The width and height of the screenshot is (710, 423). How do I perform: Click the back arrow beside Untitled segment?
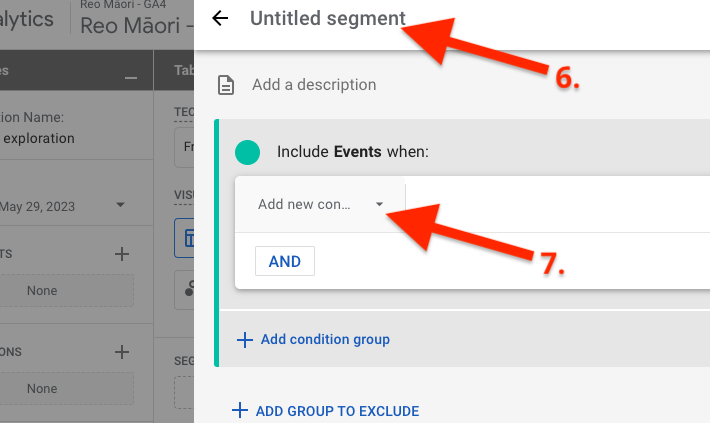coord(221,18)
